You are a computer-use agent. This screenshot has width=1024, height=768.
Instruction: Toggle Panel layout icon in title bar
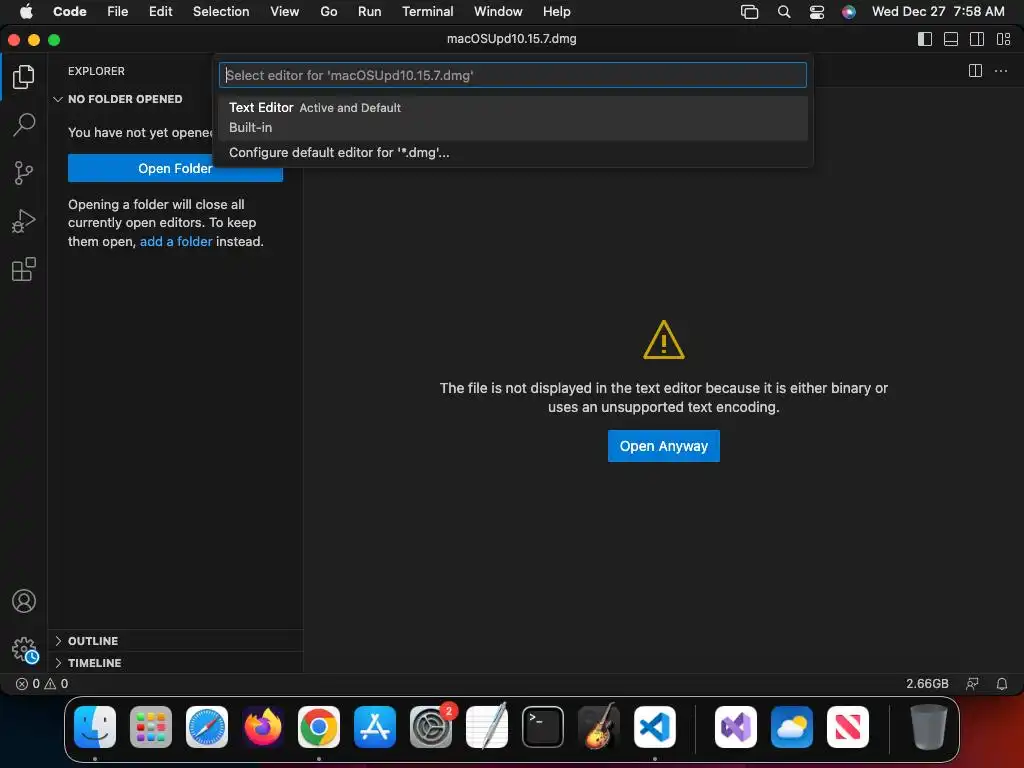click(951, 39)
